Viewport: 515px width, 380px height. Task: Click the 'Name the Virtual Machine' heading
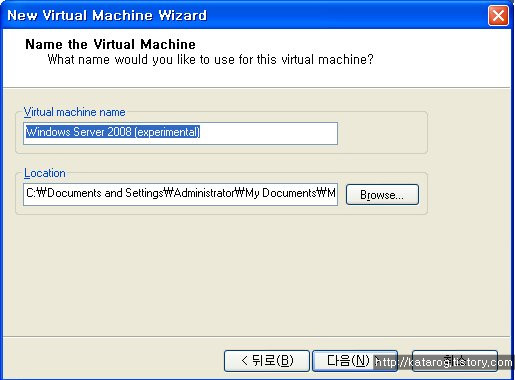110,44
